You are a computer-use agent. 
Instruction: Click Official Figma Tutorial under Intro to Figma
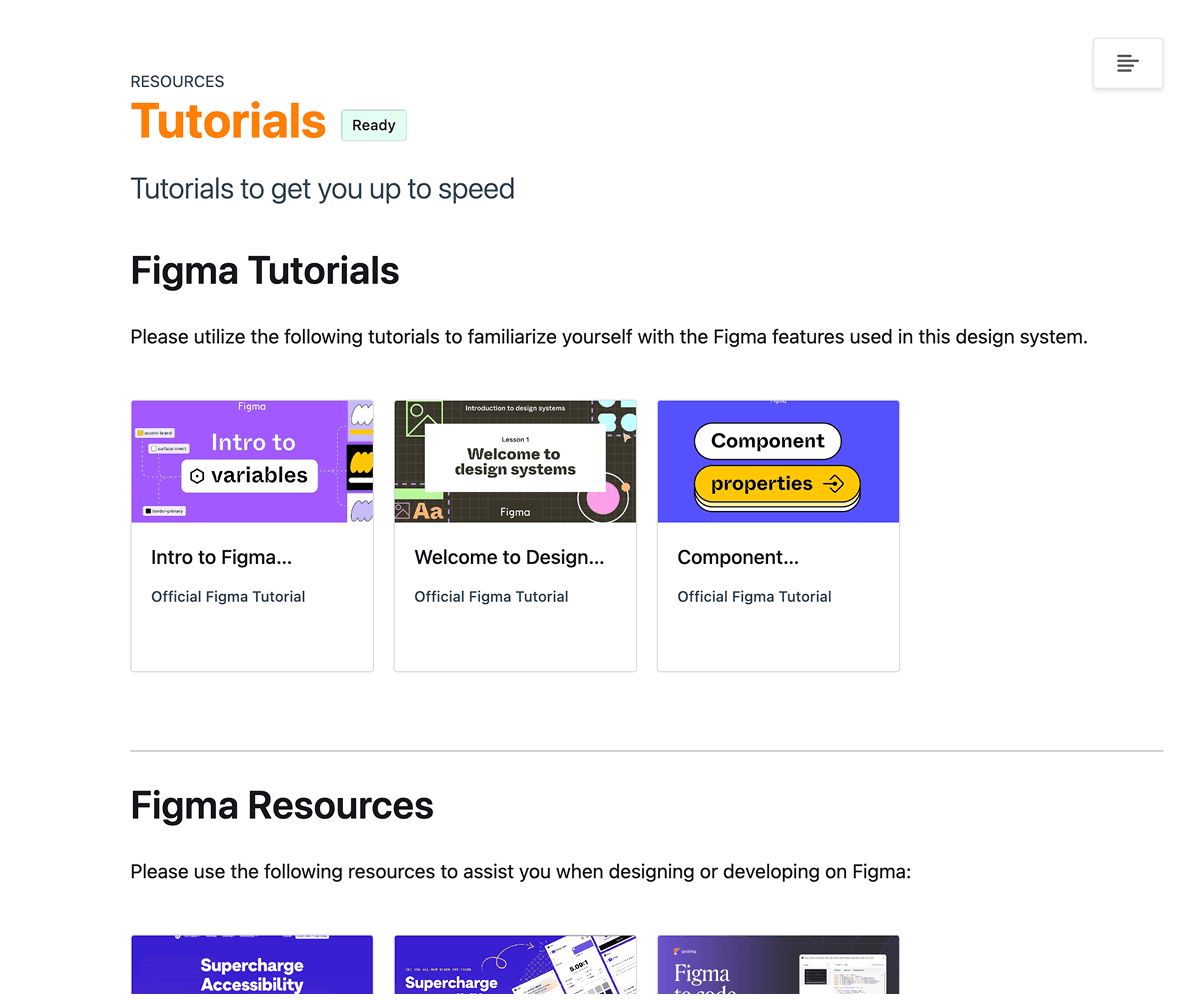228,596
